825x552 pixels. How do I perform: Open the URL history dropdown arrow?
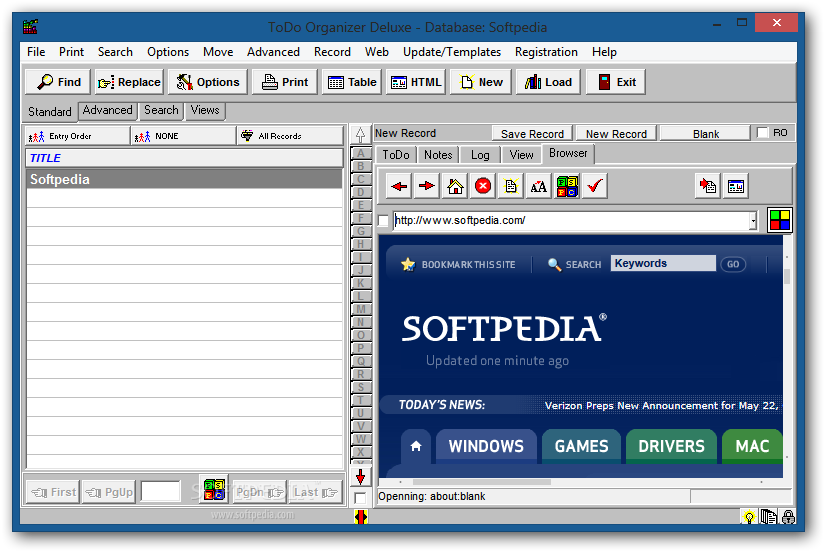pos(753,221)
